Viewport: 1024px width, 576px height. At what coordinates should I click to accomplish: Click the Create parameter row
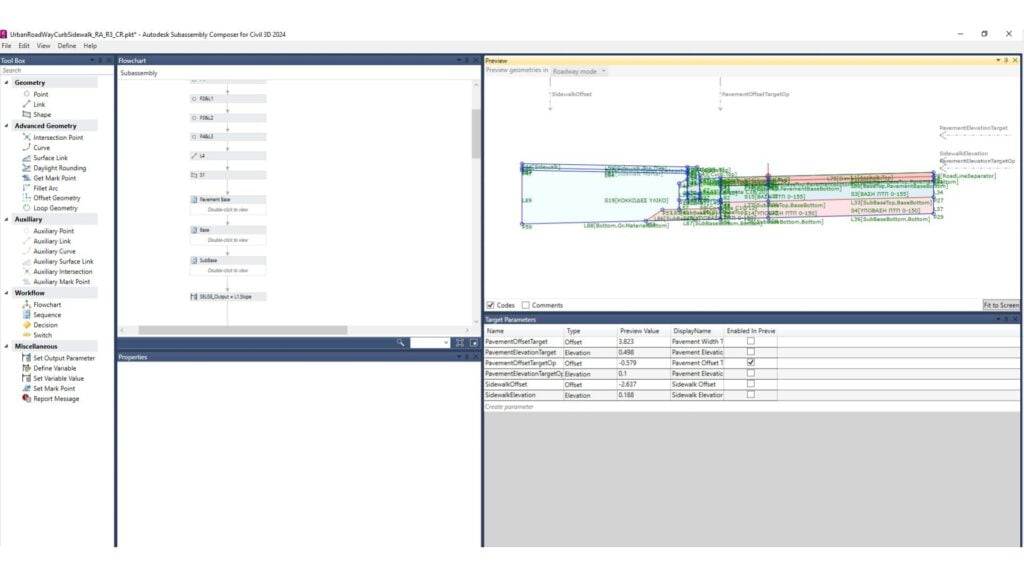510,407
